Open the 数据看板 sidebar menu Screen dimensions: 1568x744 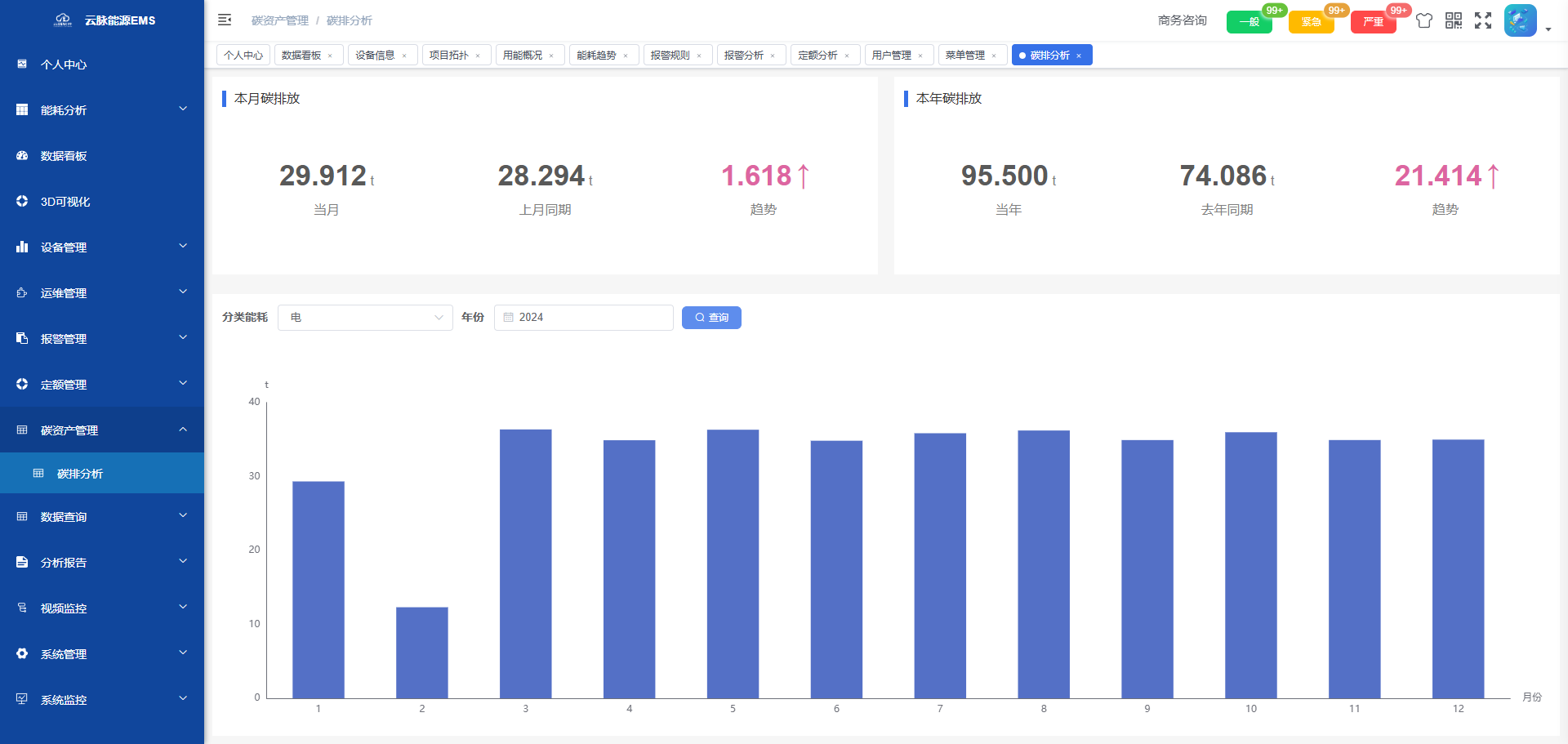102,155
